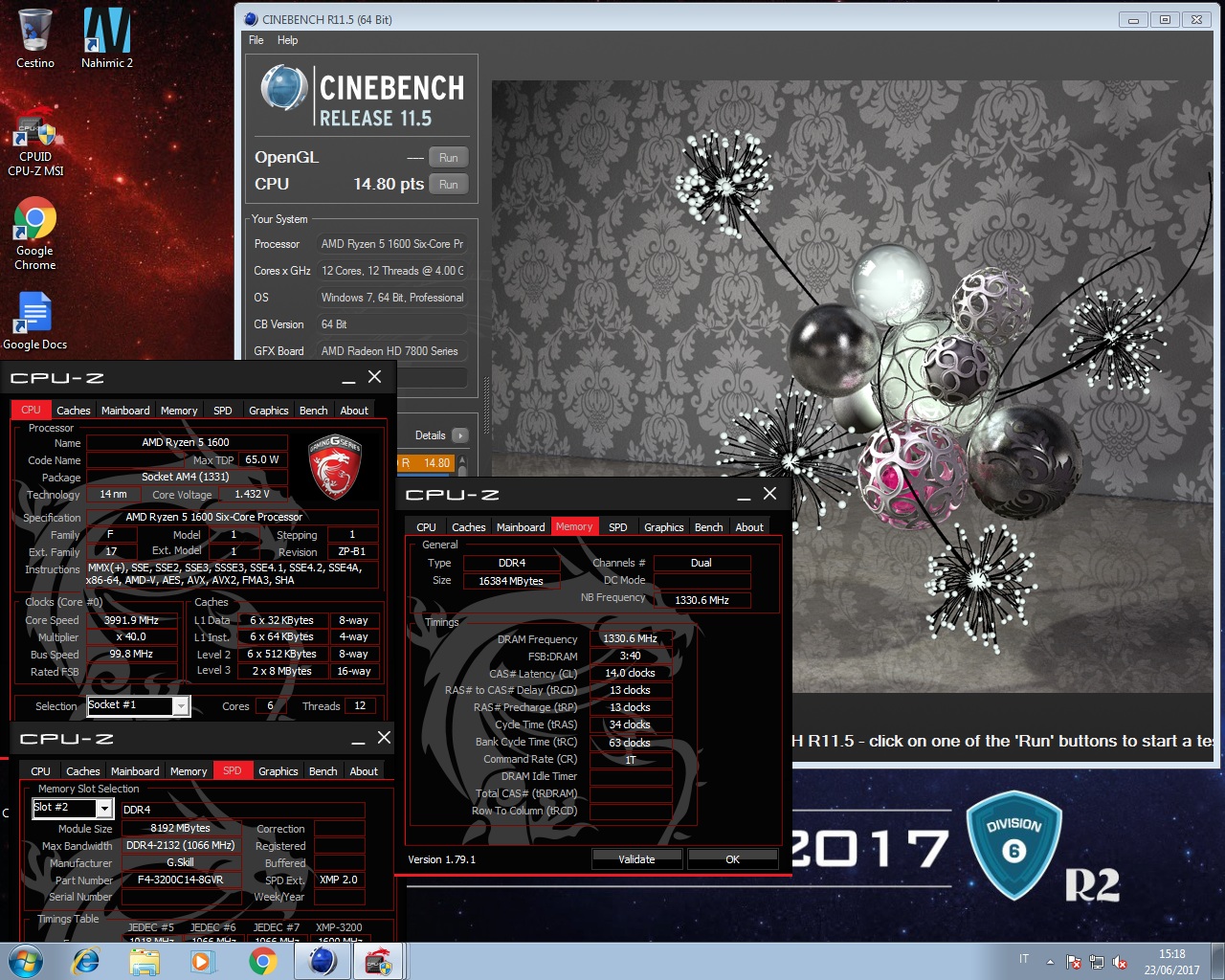The width and height of the screenshot is (1225, 980).
Task: Click the Processor field AMD Ryzen 5 1600 in Cinebench
Action: click(392, 244)
